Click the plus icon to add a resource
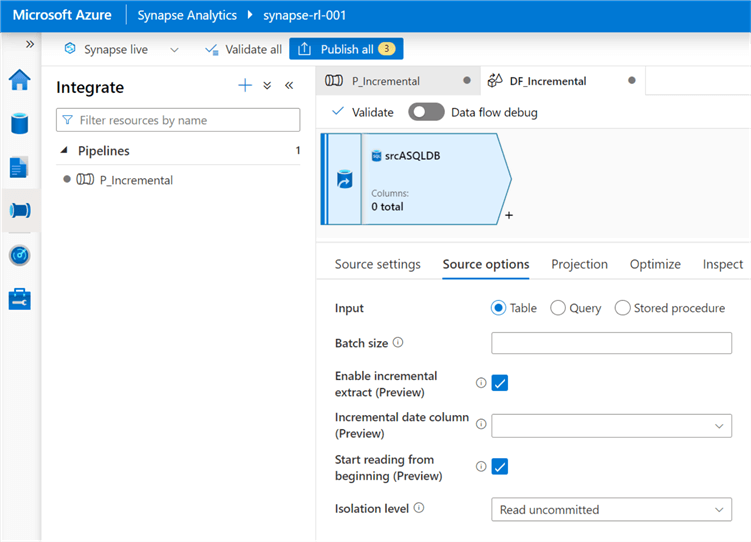This screenshot has height=542, width=751. coord(245,86)
